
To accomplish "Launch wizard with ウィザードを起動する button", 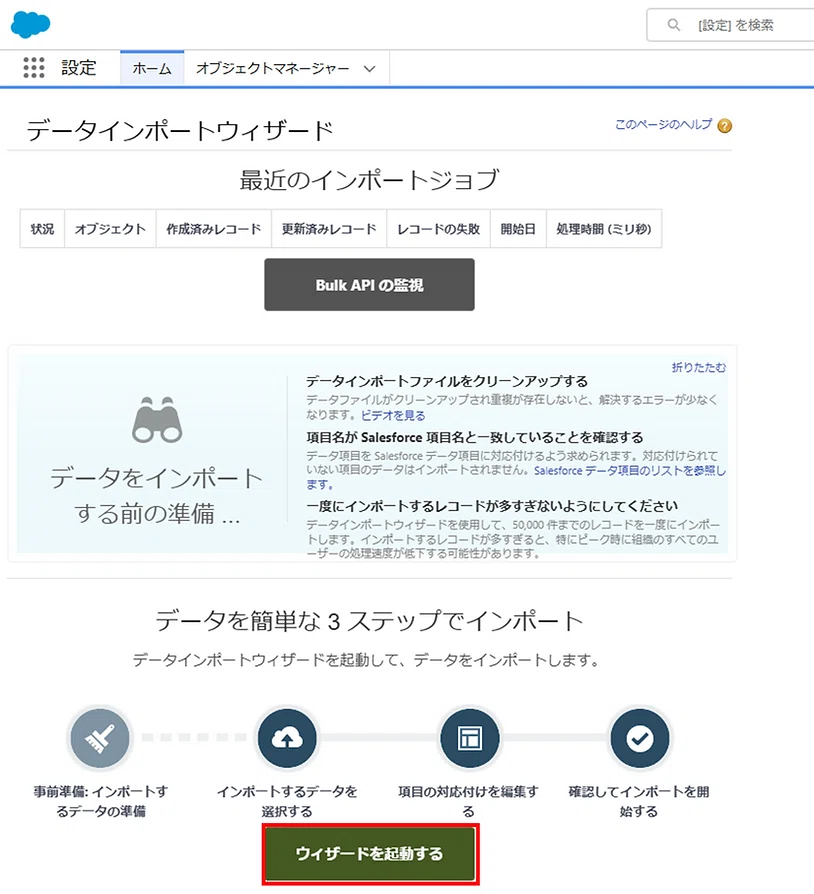I will (x=369, y=854).
